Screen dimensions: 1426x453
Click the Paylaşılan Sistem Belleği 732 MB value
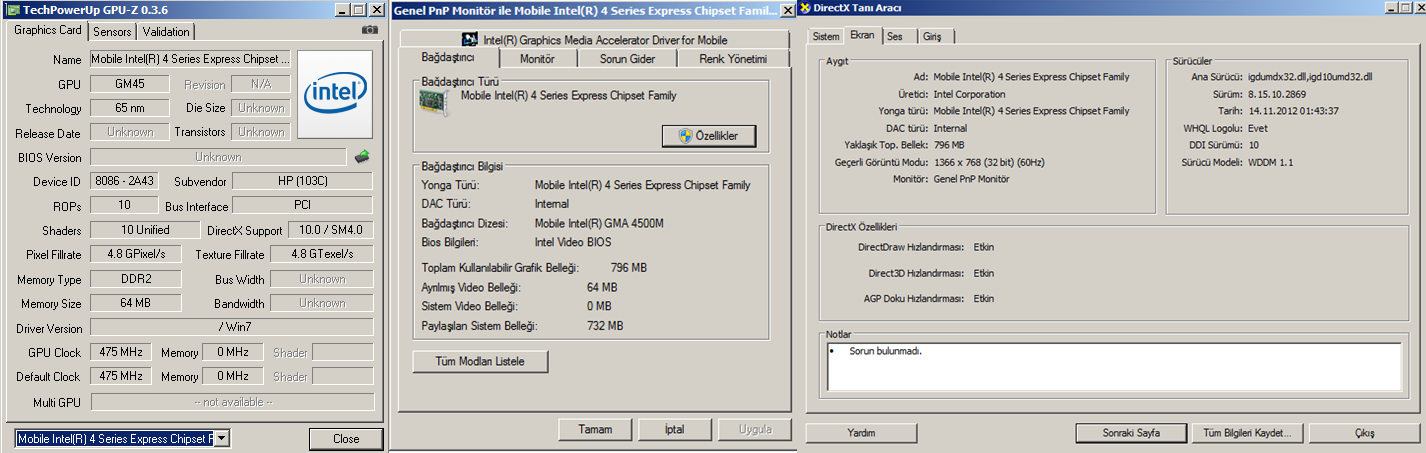[605, 326]
